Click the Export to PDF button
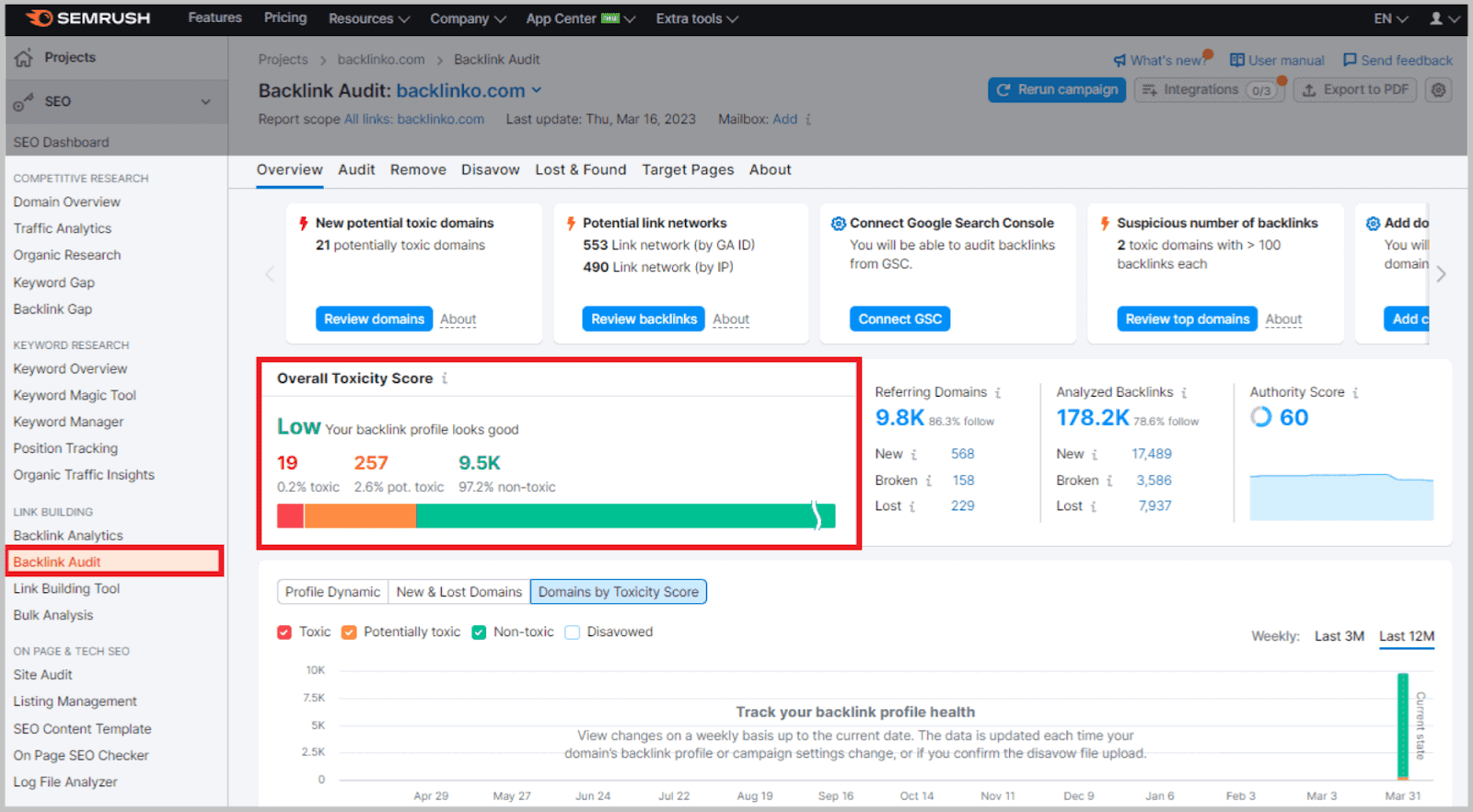 click(x=1355, y=90)
